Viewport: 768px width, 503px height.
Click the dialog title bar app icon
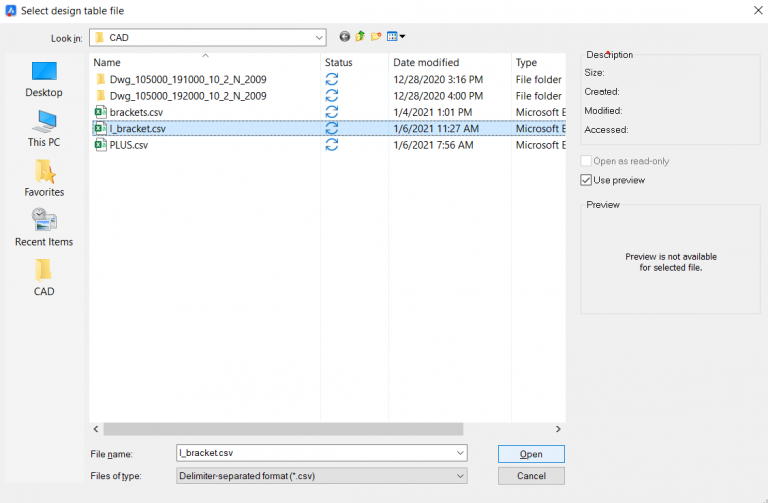[11, 11]
